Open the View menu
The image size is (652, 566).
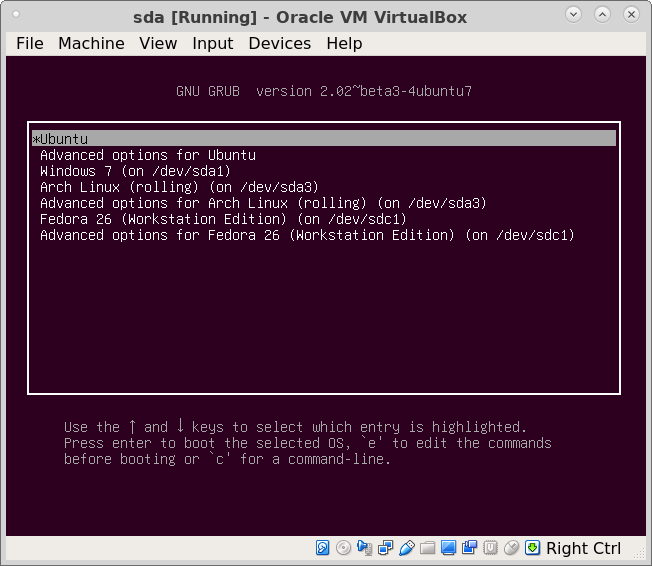coord(158,43)
